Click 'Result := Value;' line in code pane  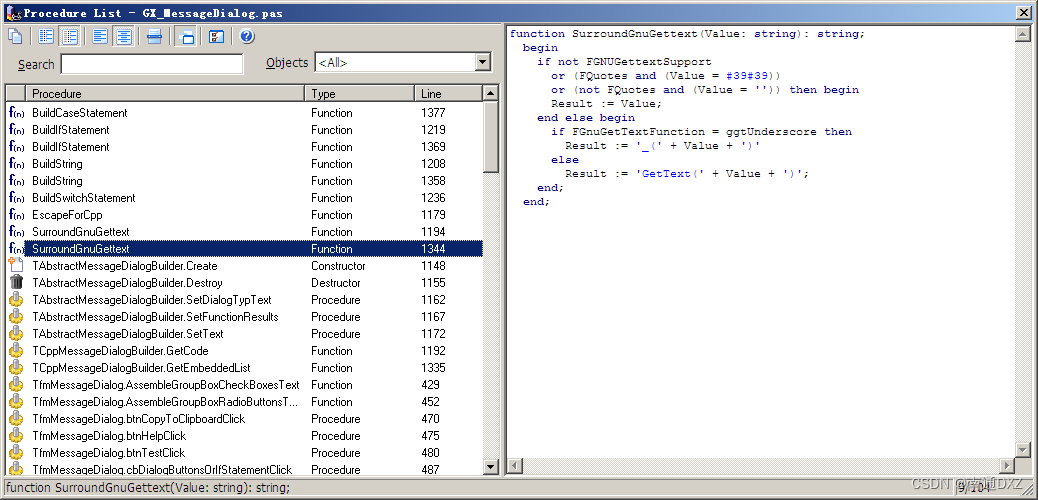coord(606,103)
